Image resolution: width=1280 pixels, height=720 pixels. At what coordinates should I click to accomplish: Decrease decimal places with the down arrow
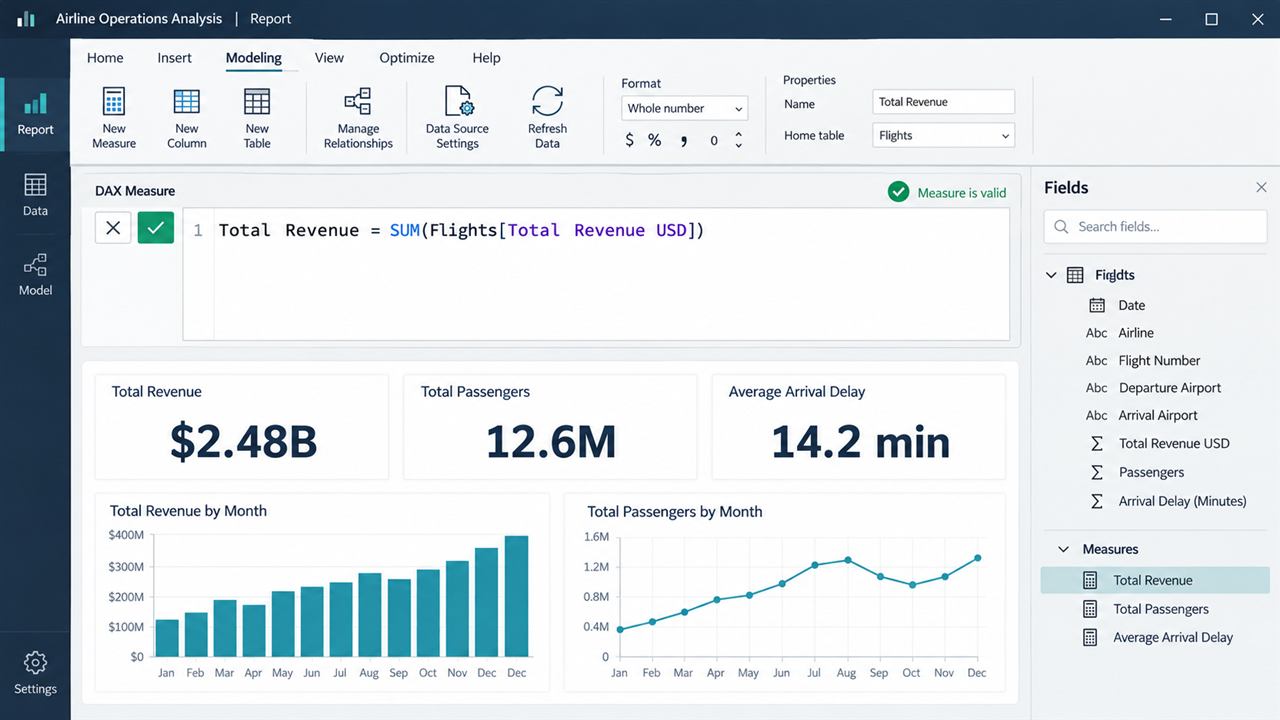coord(739,146)
